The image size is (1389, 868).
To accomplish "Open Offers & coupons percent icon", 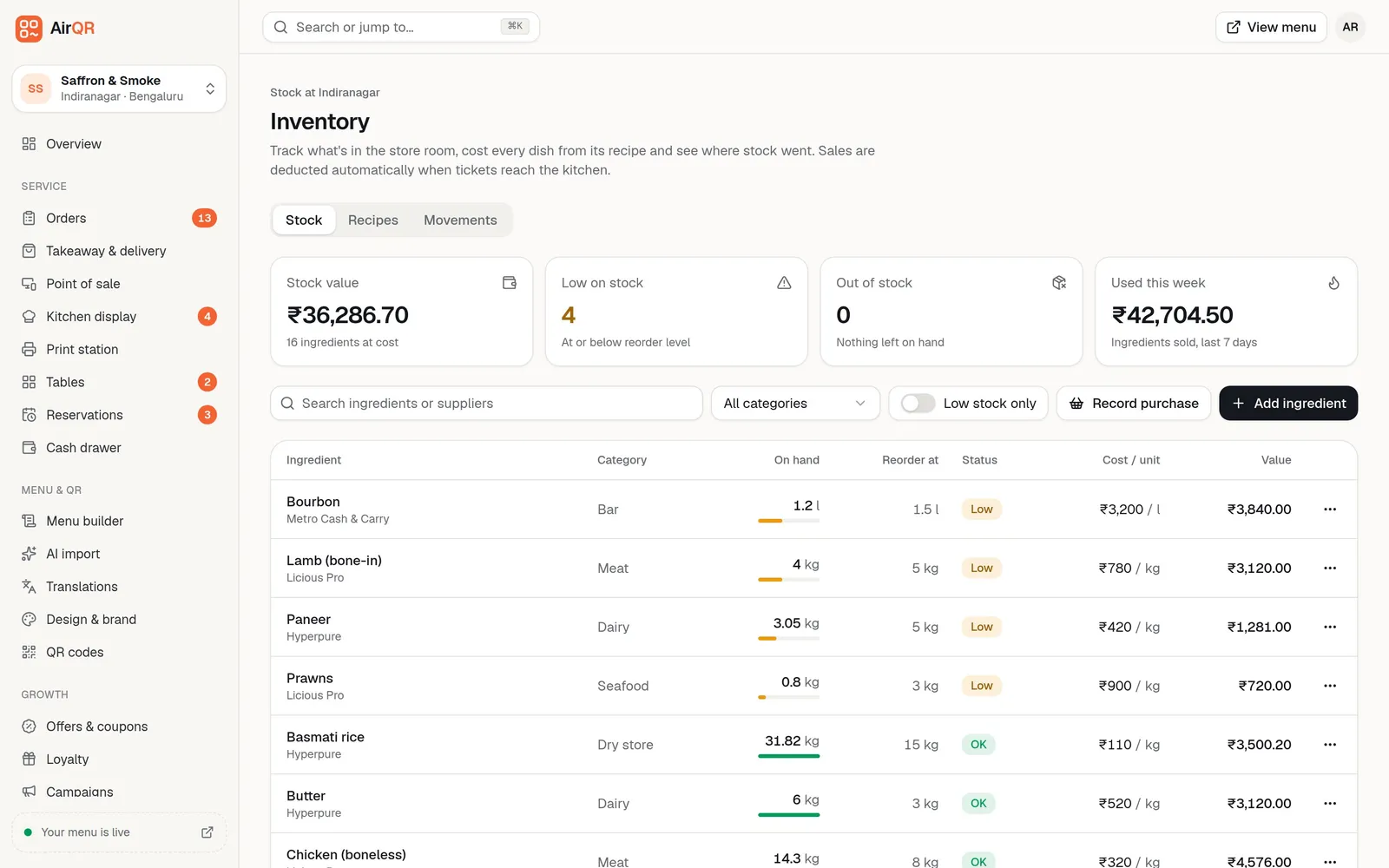I will (x=29, y=727).
